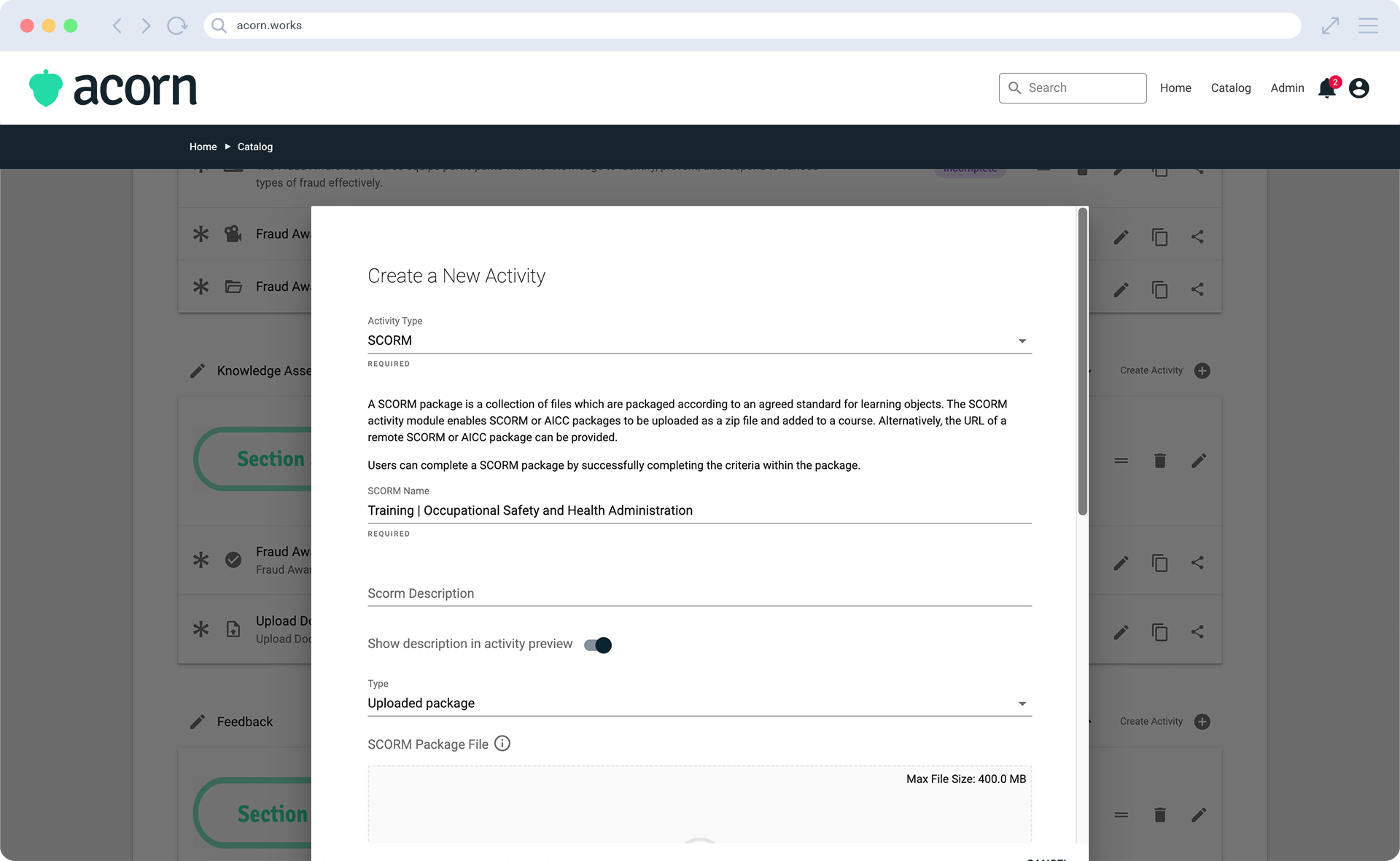The height and width of the screenshot is (861, 1400).
Task: Open the notifications bell icon
Action: click(1326, 88)
